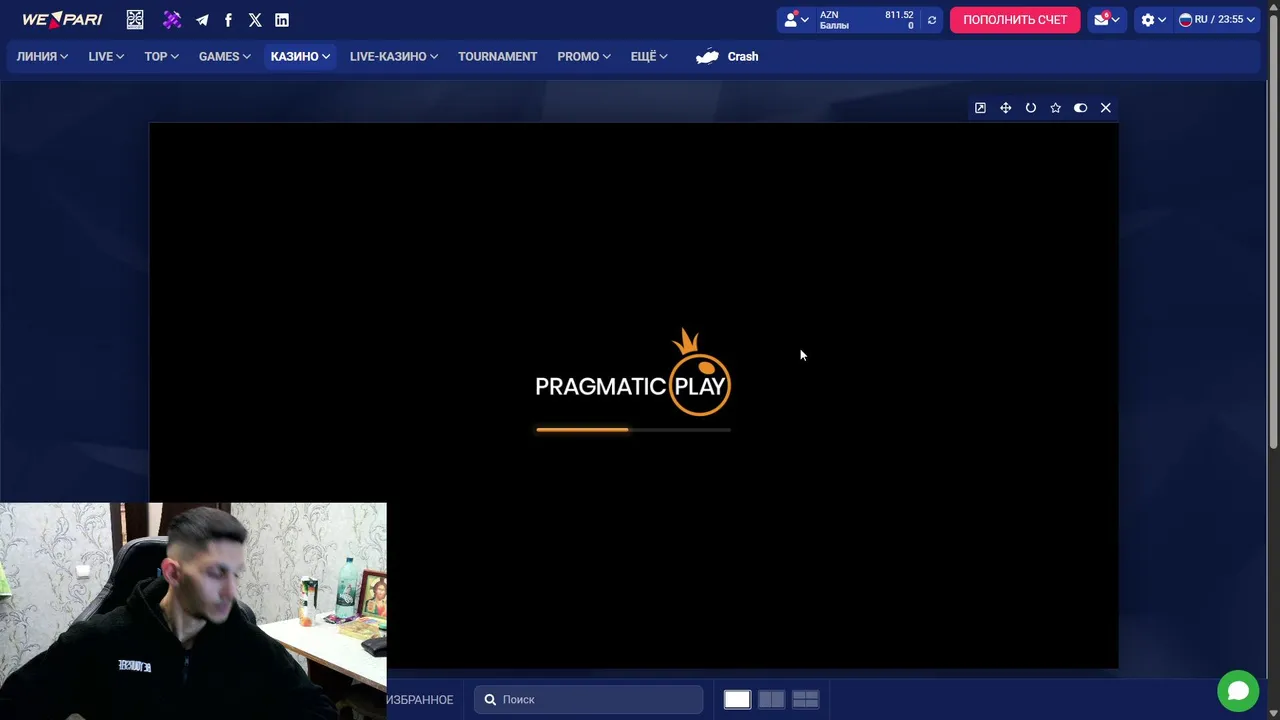
Task: Open the messages envelope inbox
Action: point(1106,20)
